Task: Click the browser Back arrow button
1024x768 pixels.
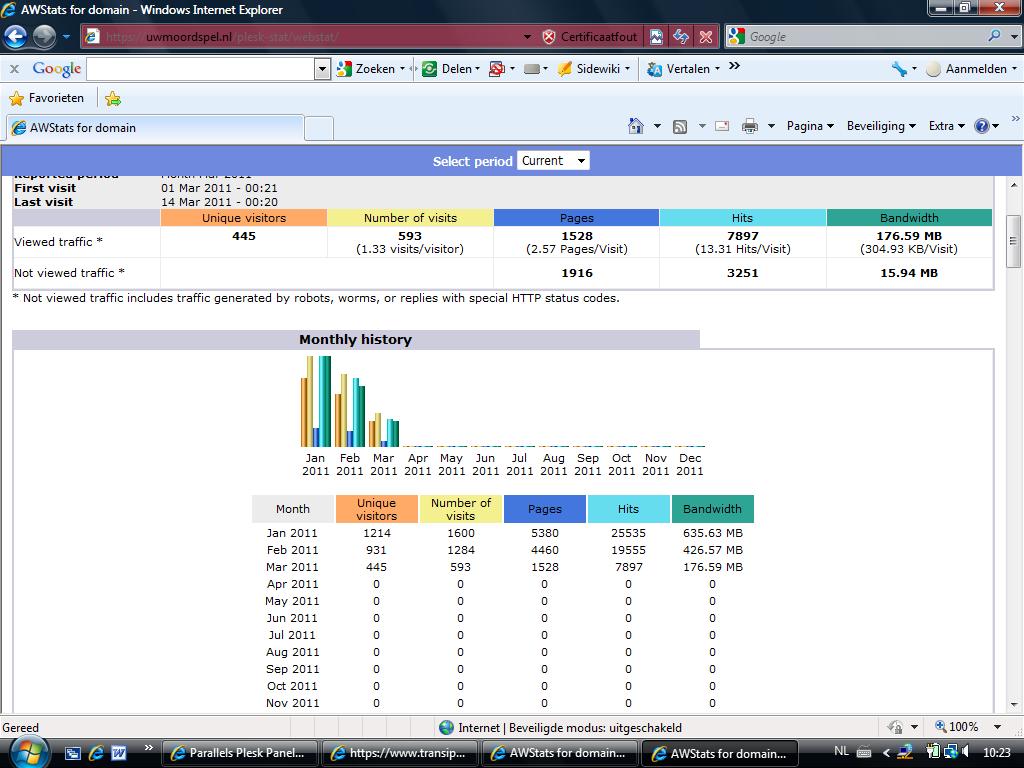Action: [x=16, y=37]
